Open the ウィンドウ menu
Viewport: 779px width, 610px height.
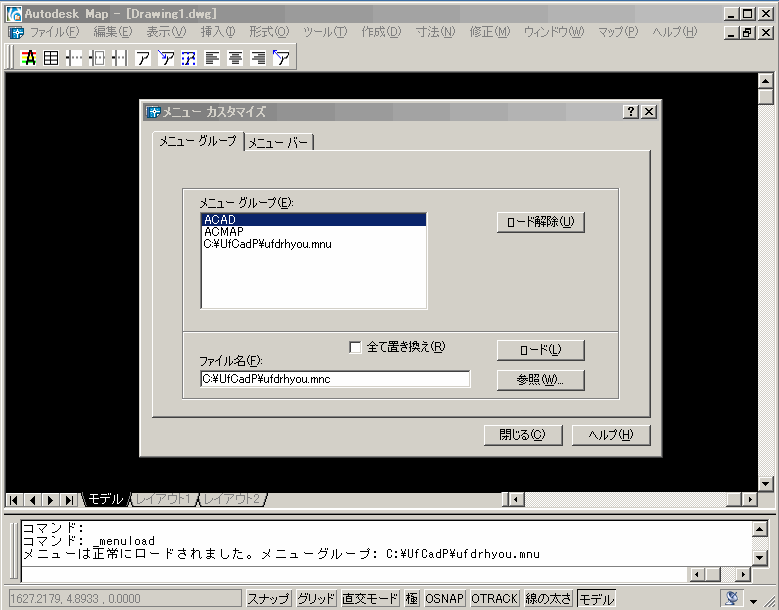point(554,32)
